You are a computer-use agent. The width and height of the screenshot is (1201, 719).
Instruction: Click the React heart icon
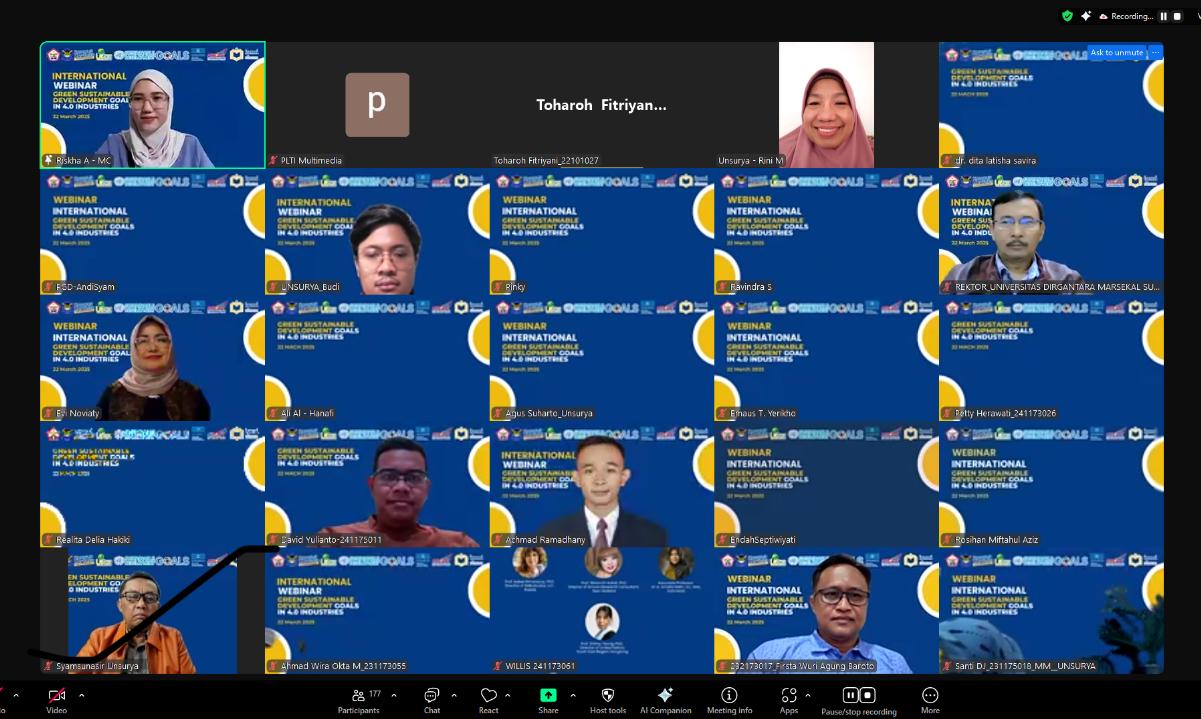point(488,696)
